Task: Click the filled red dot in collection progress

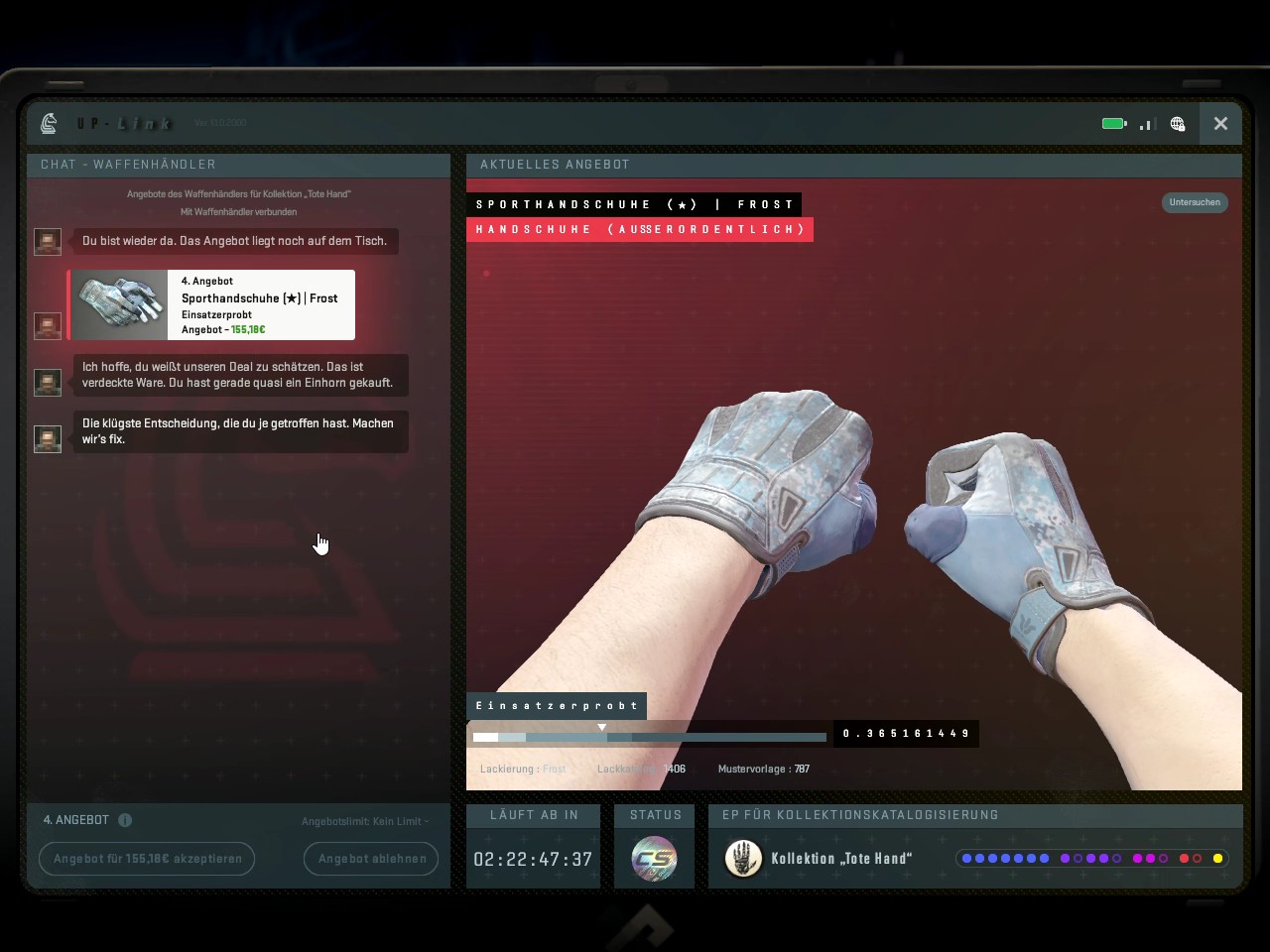Action: (1184, 859)
